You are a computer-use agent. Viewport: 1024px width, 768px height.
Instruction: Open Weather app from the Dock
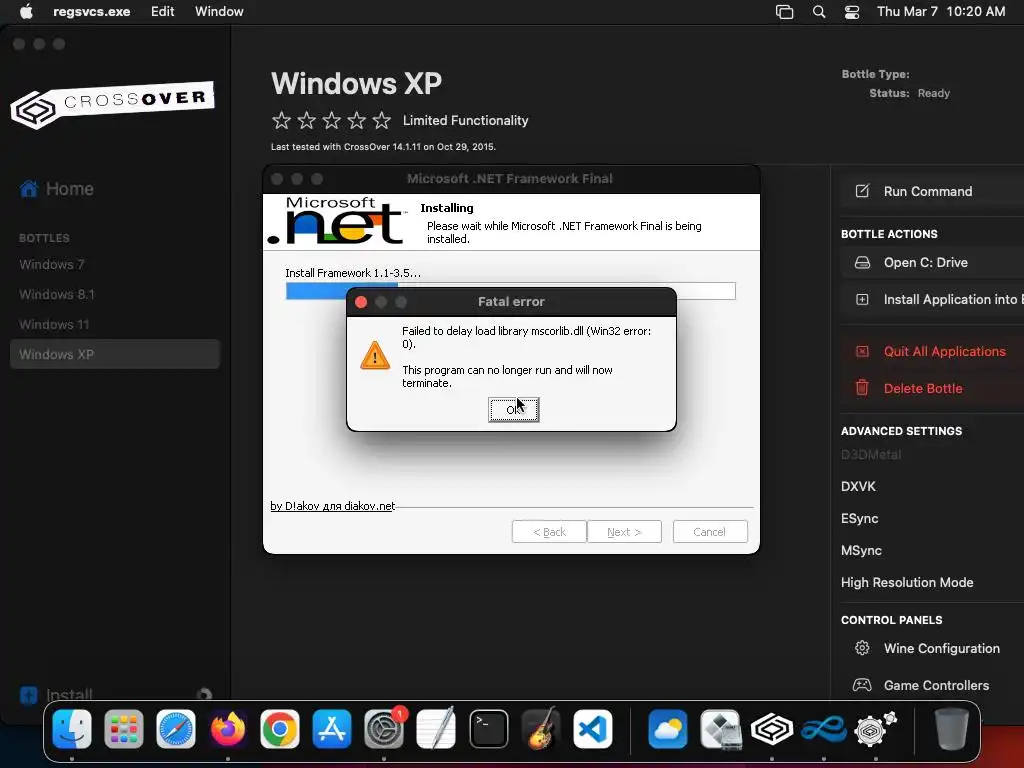(x=667, y=729)
